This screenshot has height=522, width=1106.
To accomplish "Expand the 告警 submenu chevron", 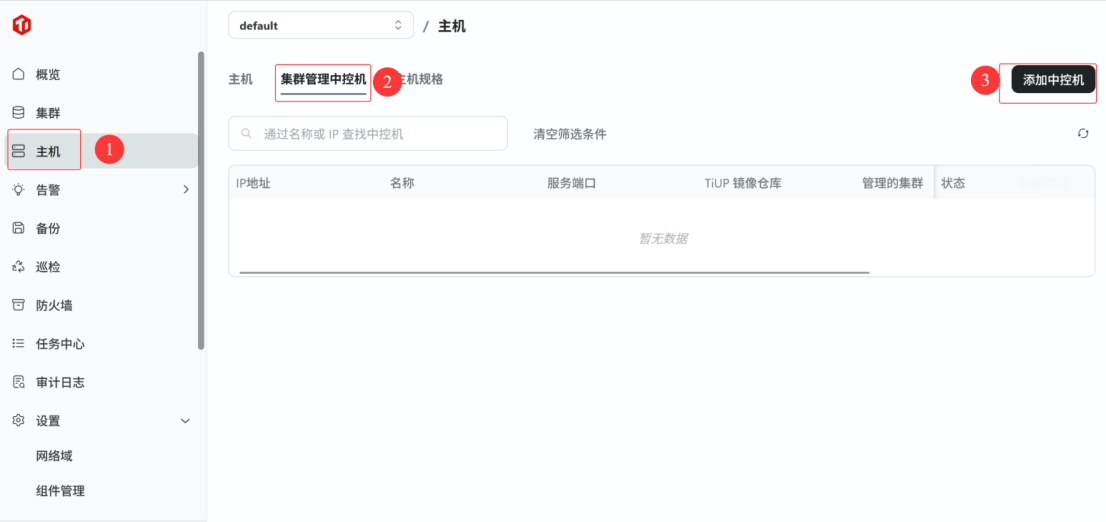I will pos(185,190).
